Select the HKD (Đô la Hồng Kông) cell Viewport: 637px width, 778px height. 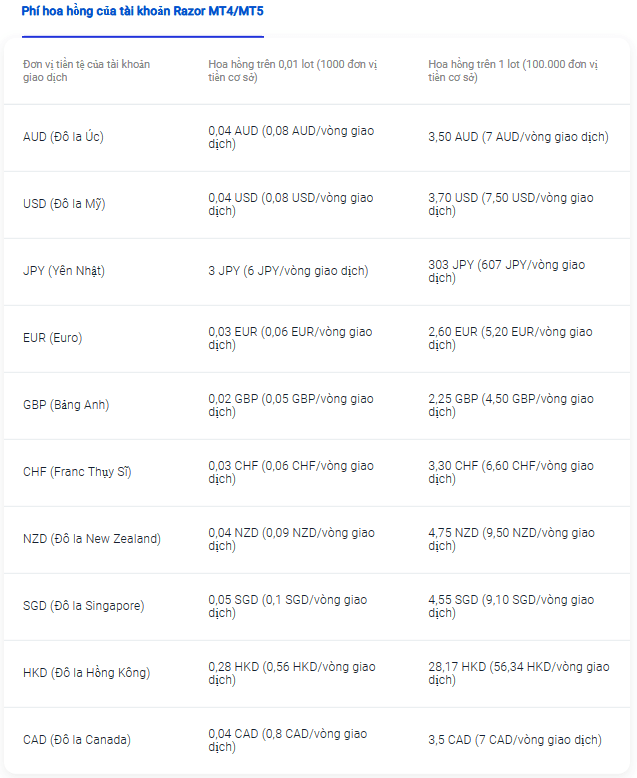click(x=86, y=673)
